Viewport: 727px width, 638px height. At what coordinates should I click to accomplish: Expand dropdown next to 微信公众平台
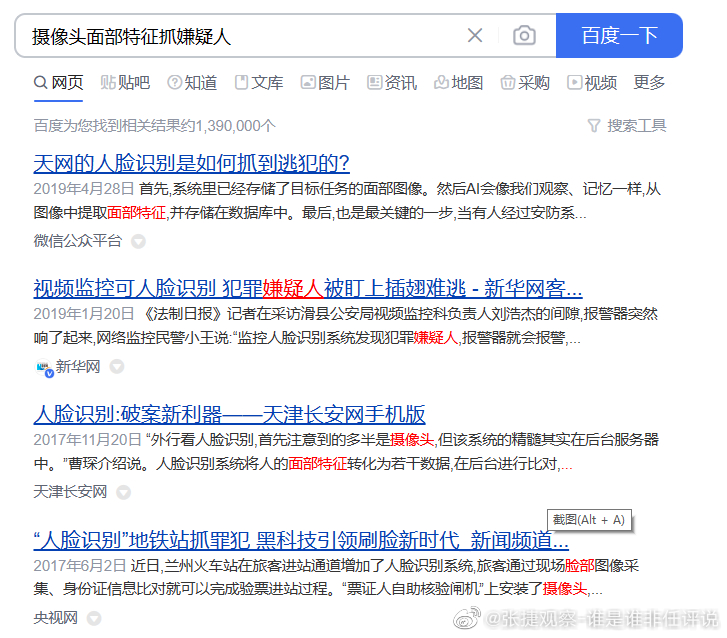[x=138, y=242]
